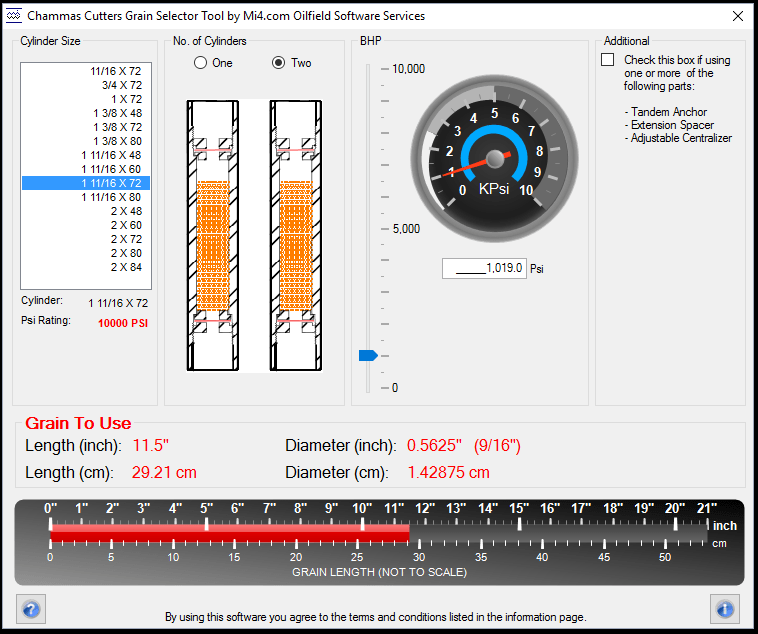Select cylinder size 2 X 84
The height and width of the screenshot is (634, 758).
(86, 267)
